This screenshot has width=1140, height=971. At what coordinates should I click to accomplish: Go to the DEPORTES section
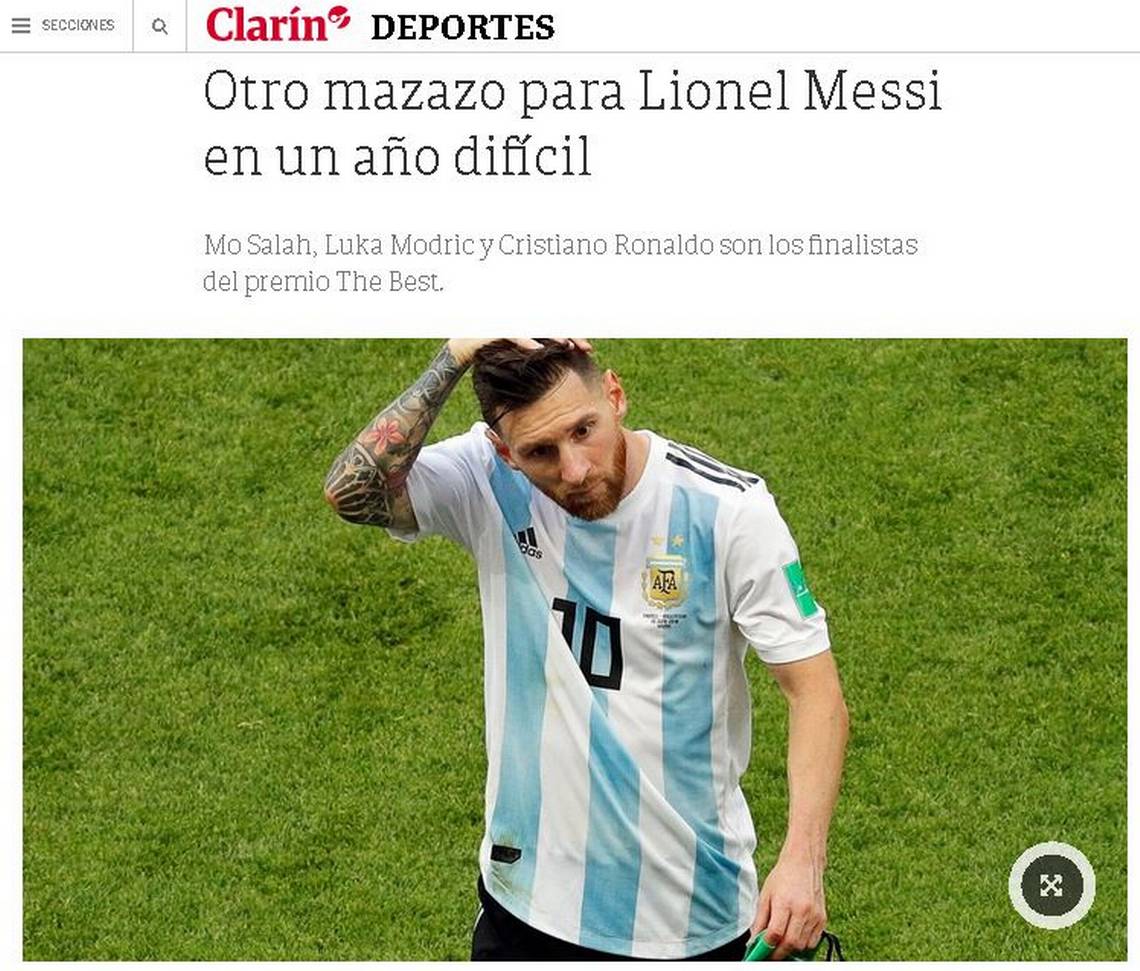[x=462, y=27]
